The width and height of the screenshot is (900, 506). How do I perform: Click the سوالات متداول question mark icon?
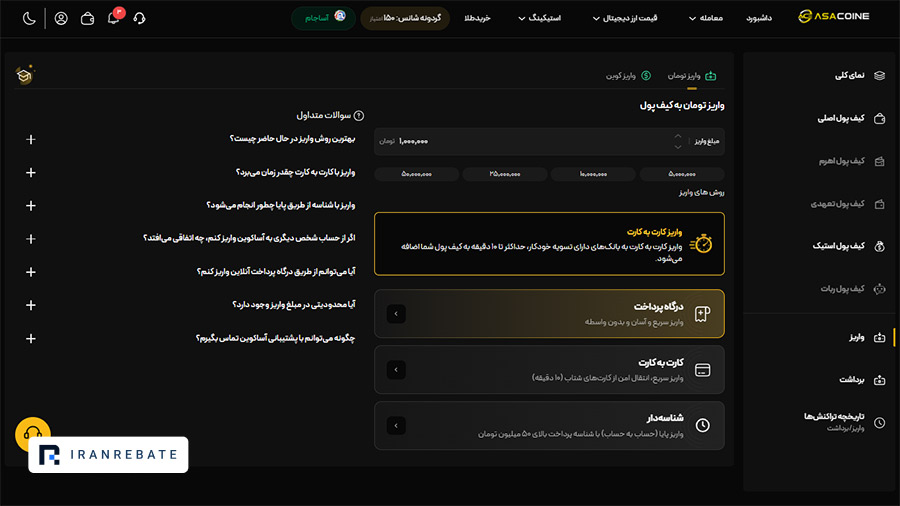coord(359,115)
